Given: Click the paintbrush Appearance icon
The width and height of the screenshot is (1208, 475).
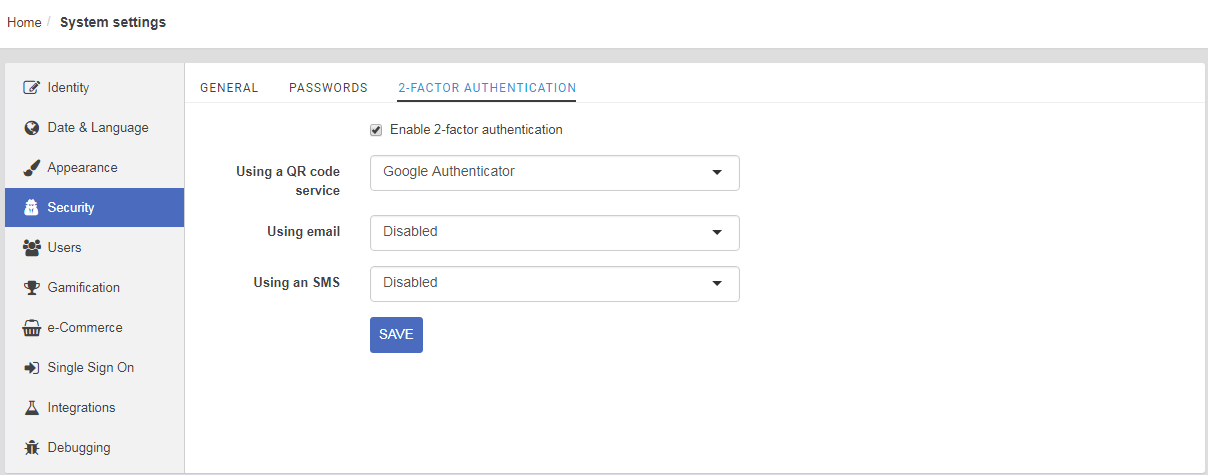Looking at the screenshot, I should (31, 168).
